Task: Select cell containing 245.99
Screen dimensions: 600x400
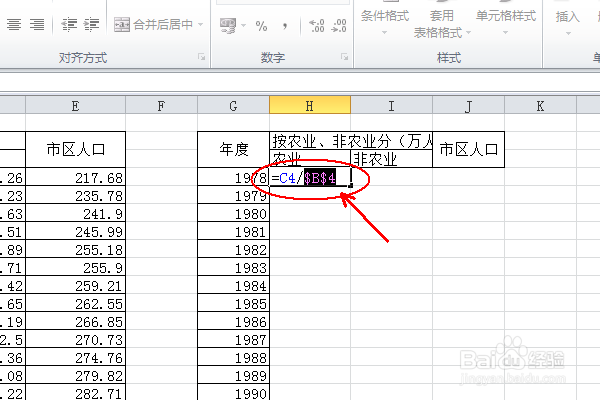Action: pyautogui.click(x=75, y=232)
